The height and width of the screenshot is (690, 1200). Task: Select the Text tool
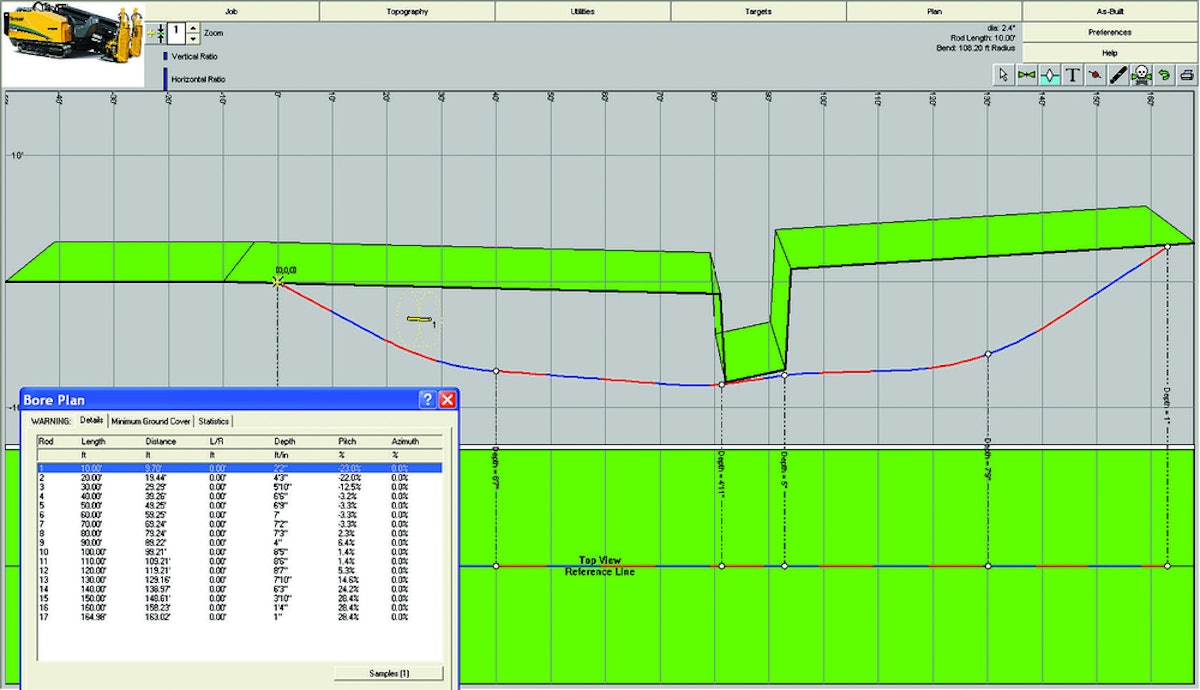(x=1073, y=73)
